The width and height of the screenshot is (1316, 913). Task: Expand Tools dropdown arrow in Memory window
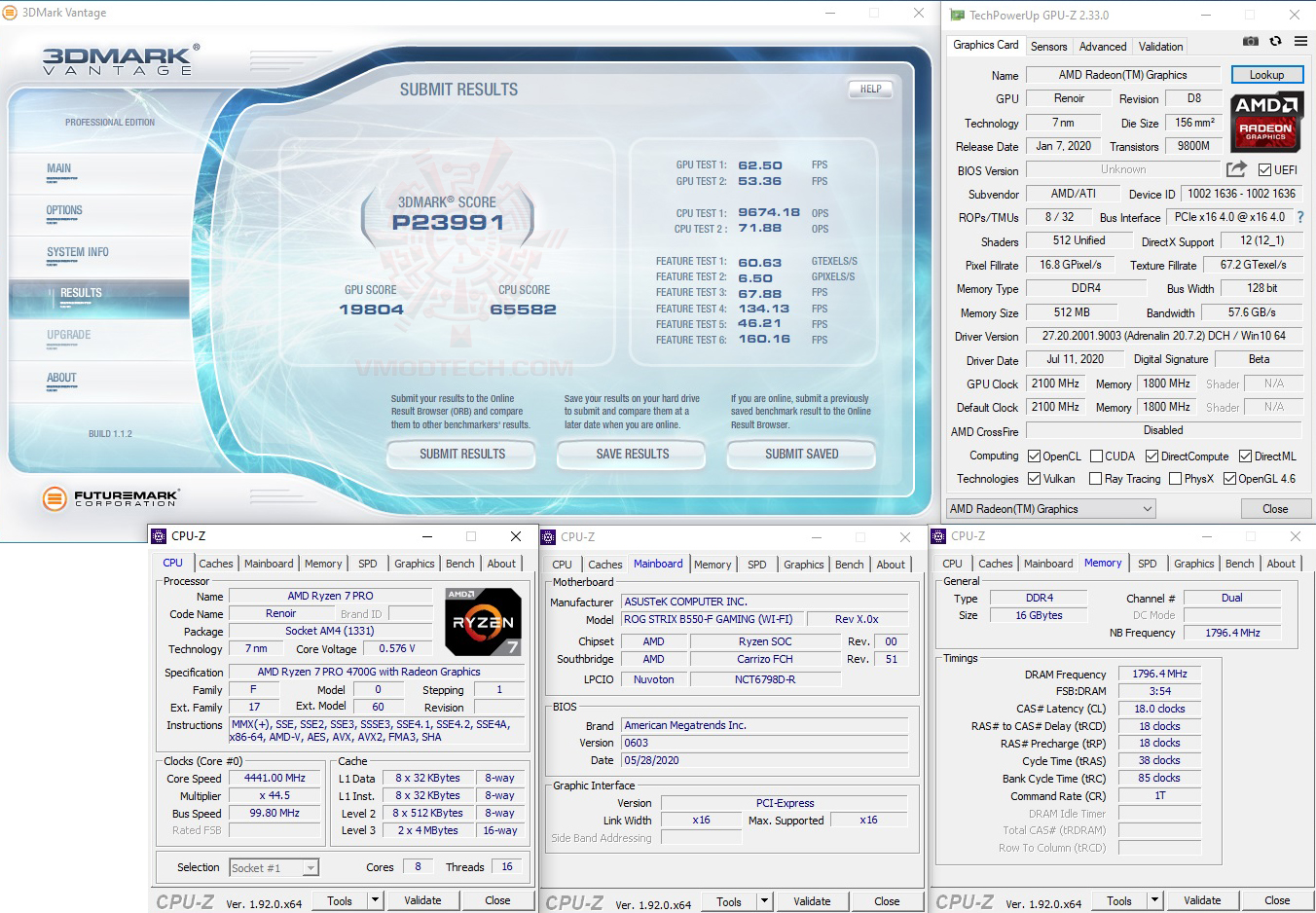[1154, 900]
